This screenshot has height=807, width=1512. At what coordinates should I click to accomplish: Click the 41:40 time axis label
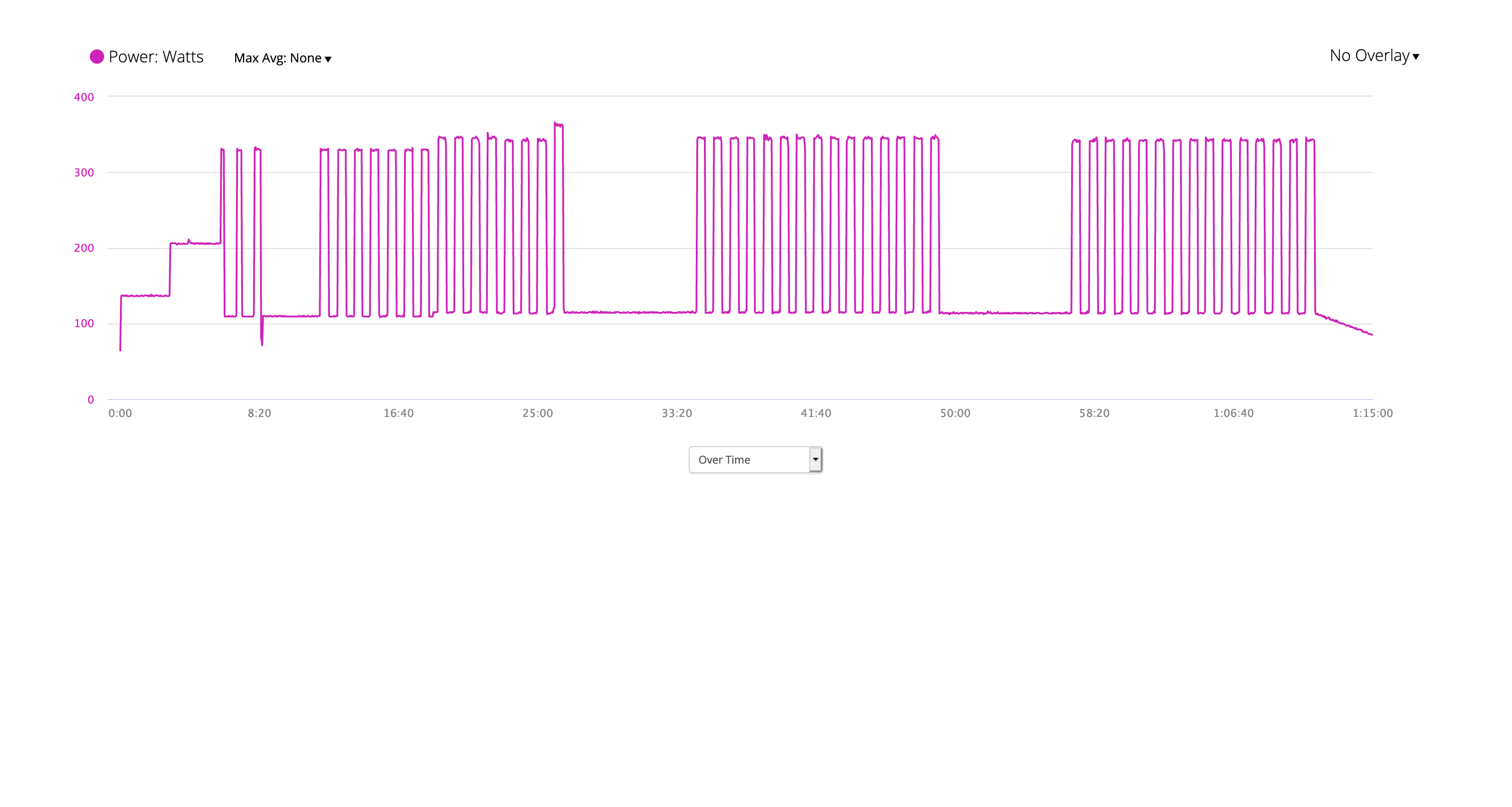[x=816, y=413]
